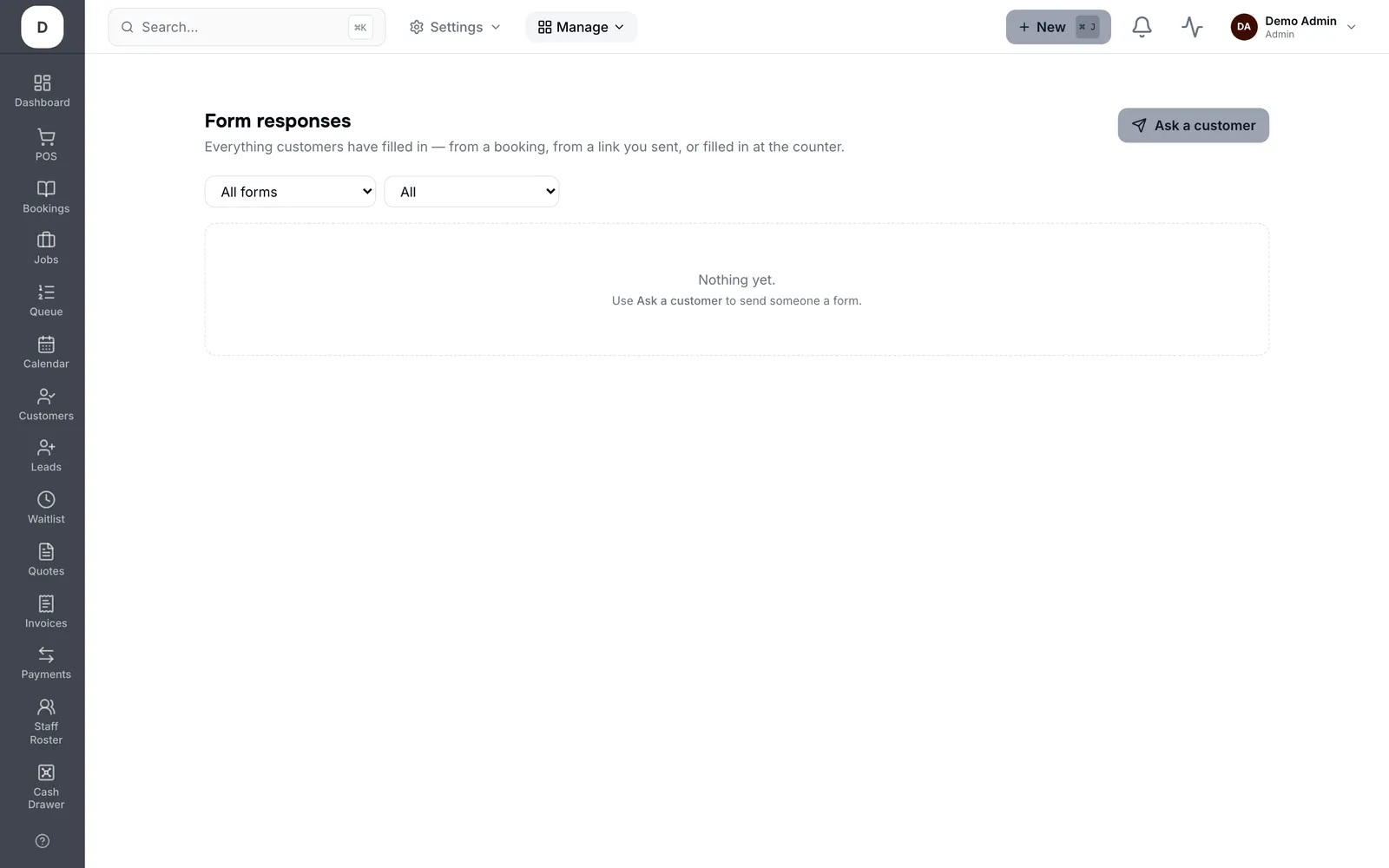Focus the Search input field
Viewport: 1389px width, 868px height.
[247, 27]
